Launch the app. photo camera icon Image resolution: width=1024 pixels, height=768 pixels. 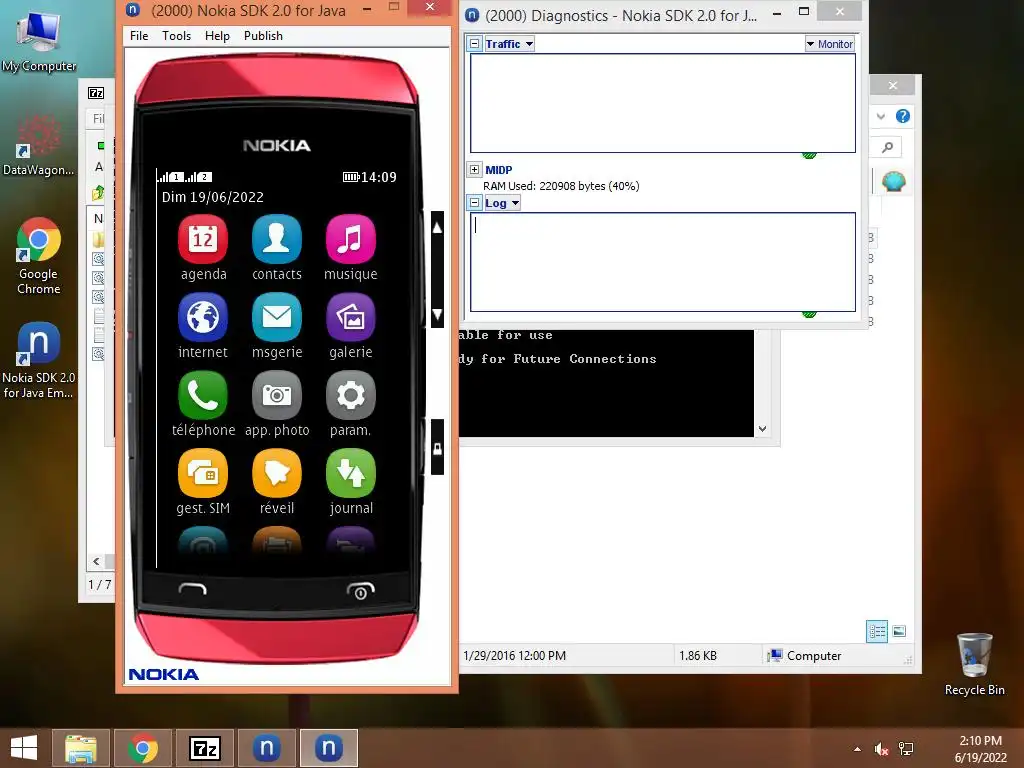276,395
